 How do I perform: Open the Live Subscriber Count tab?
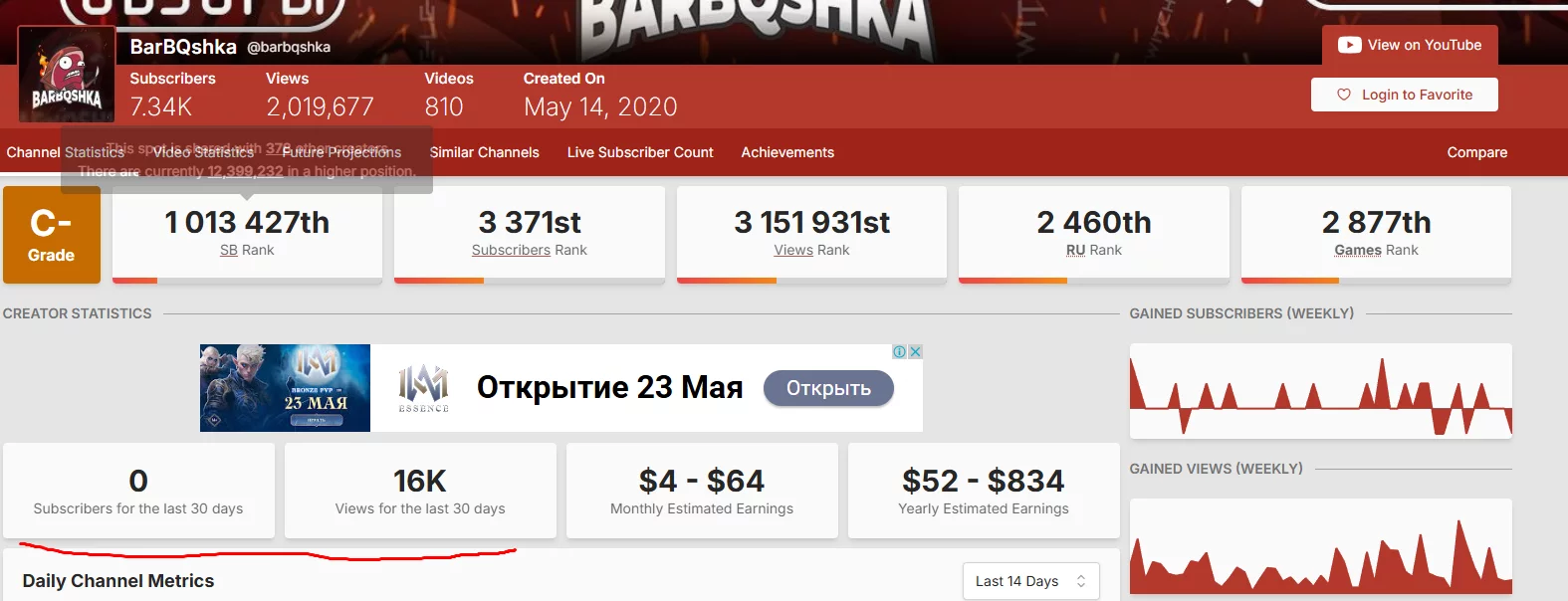[640, 152]
